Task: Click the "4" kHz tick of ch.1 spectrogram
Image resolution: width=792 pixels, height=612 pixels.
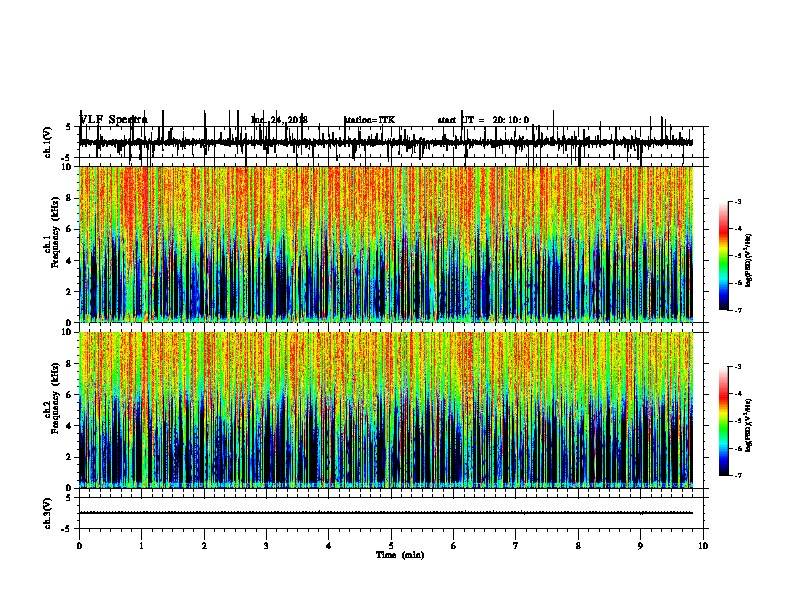Action: [x=70, y=261]
